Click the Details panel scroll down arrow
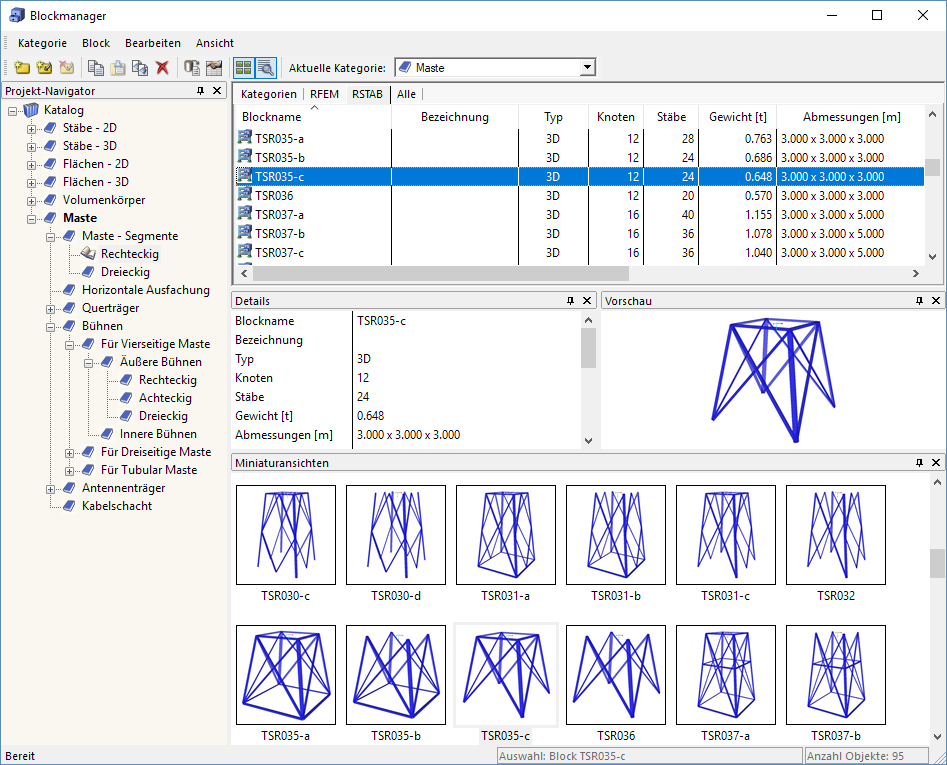 click(589, 441)
